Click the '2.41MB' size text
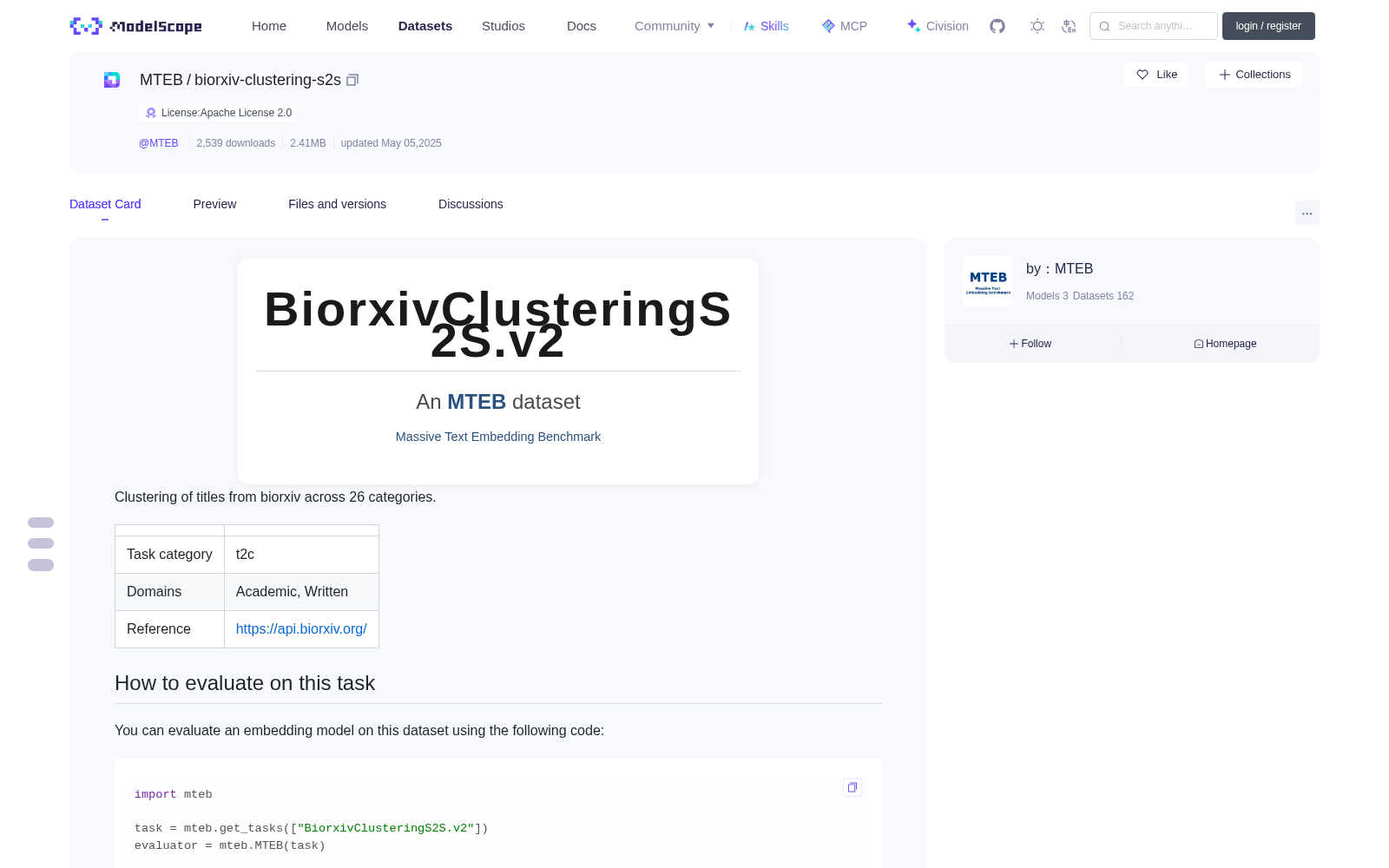 pos(308,143)
